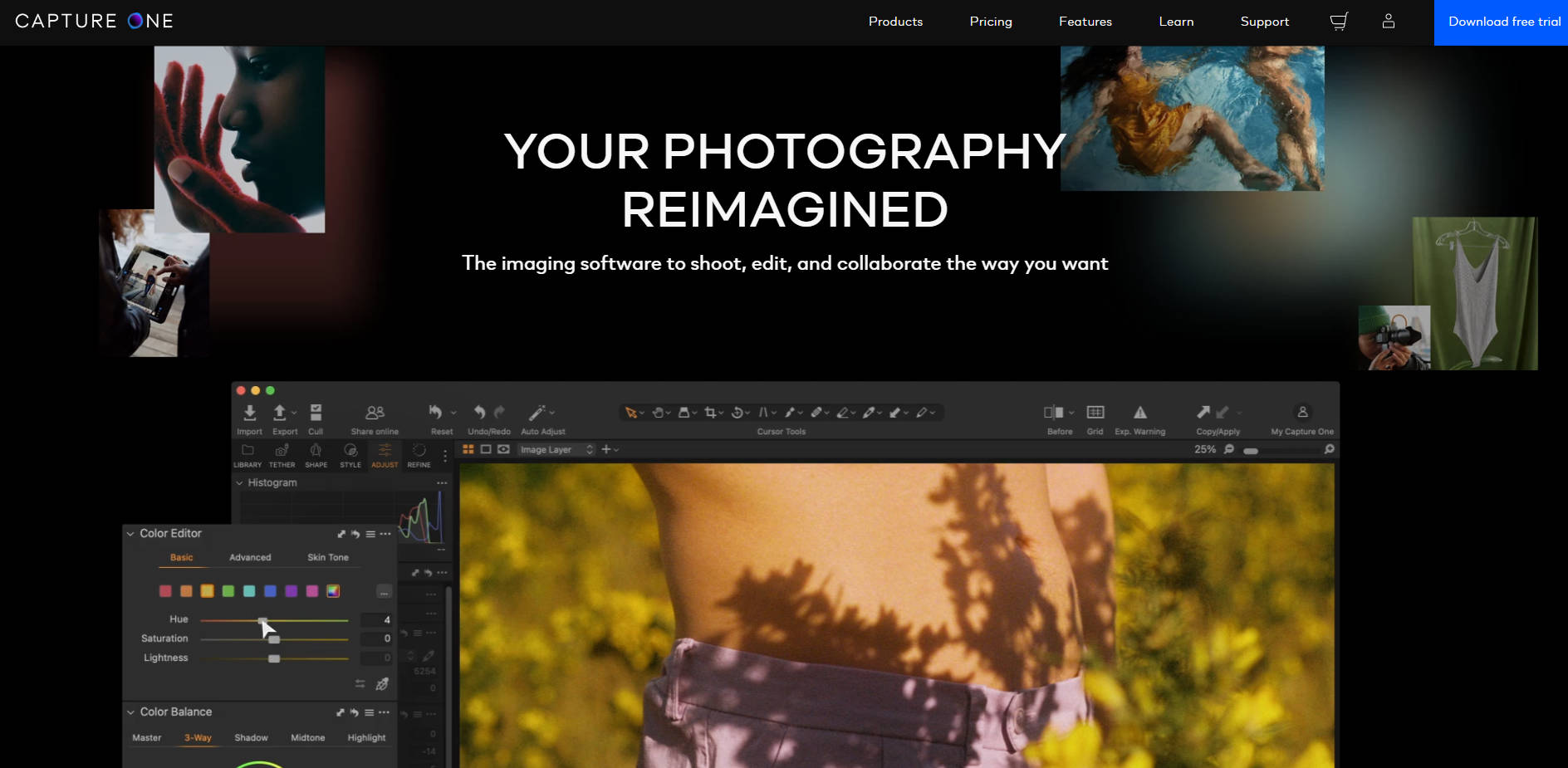This screenshot has height=768, width=1568.
Task: Collapse the Color Balance panel
Action: click(130, 712)
